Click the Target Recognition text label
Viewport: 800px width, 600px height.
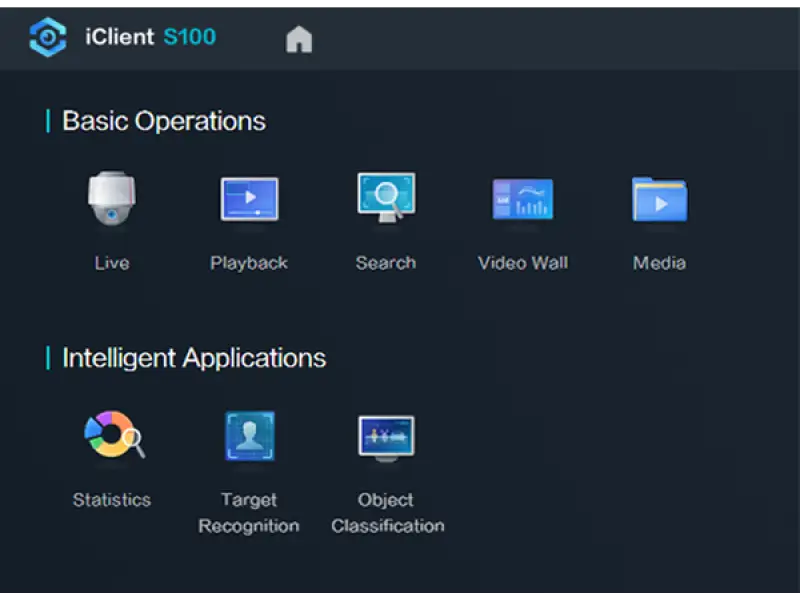(249, 513)
